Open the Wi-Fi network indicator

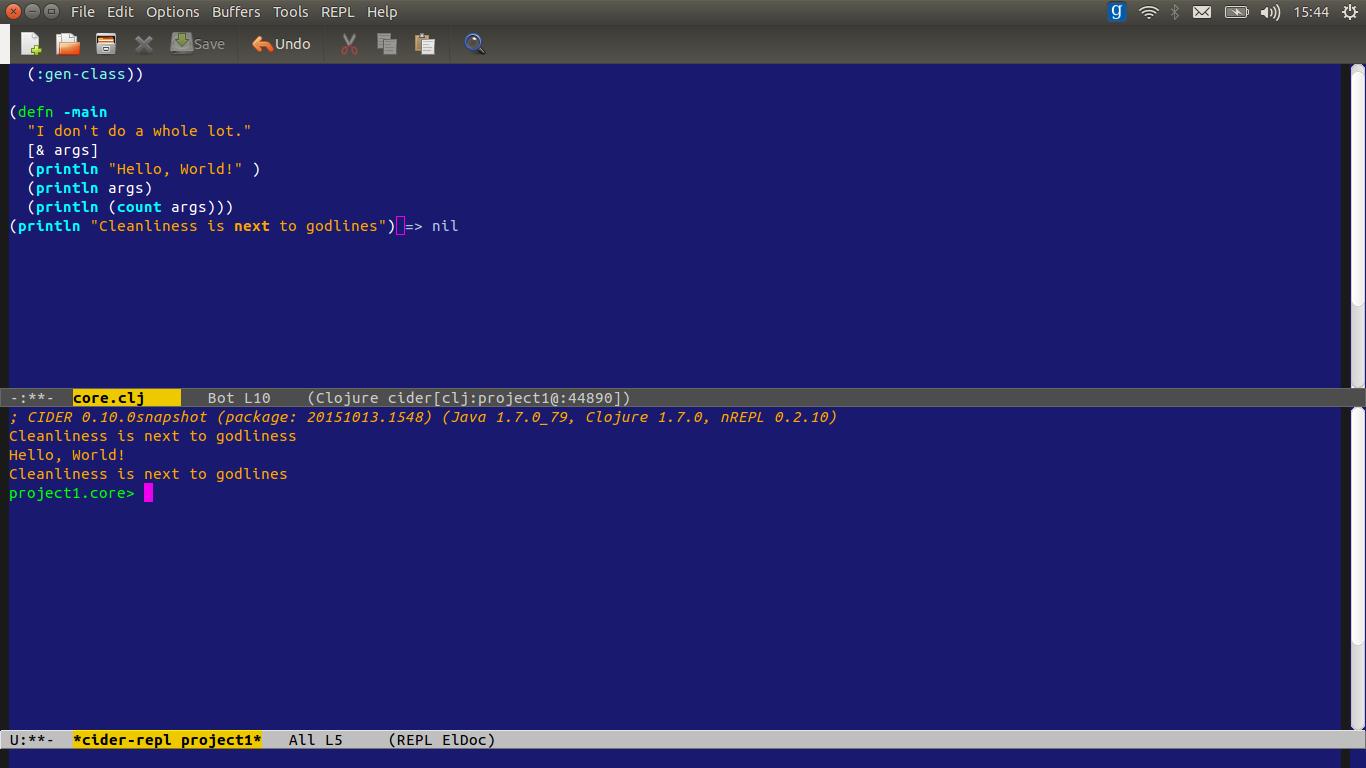click(1148, 12)
